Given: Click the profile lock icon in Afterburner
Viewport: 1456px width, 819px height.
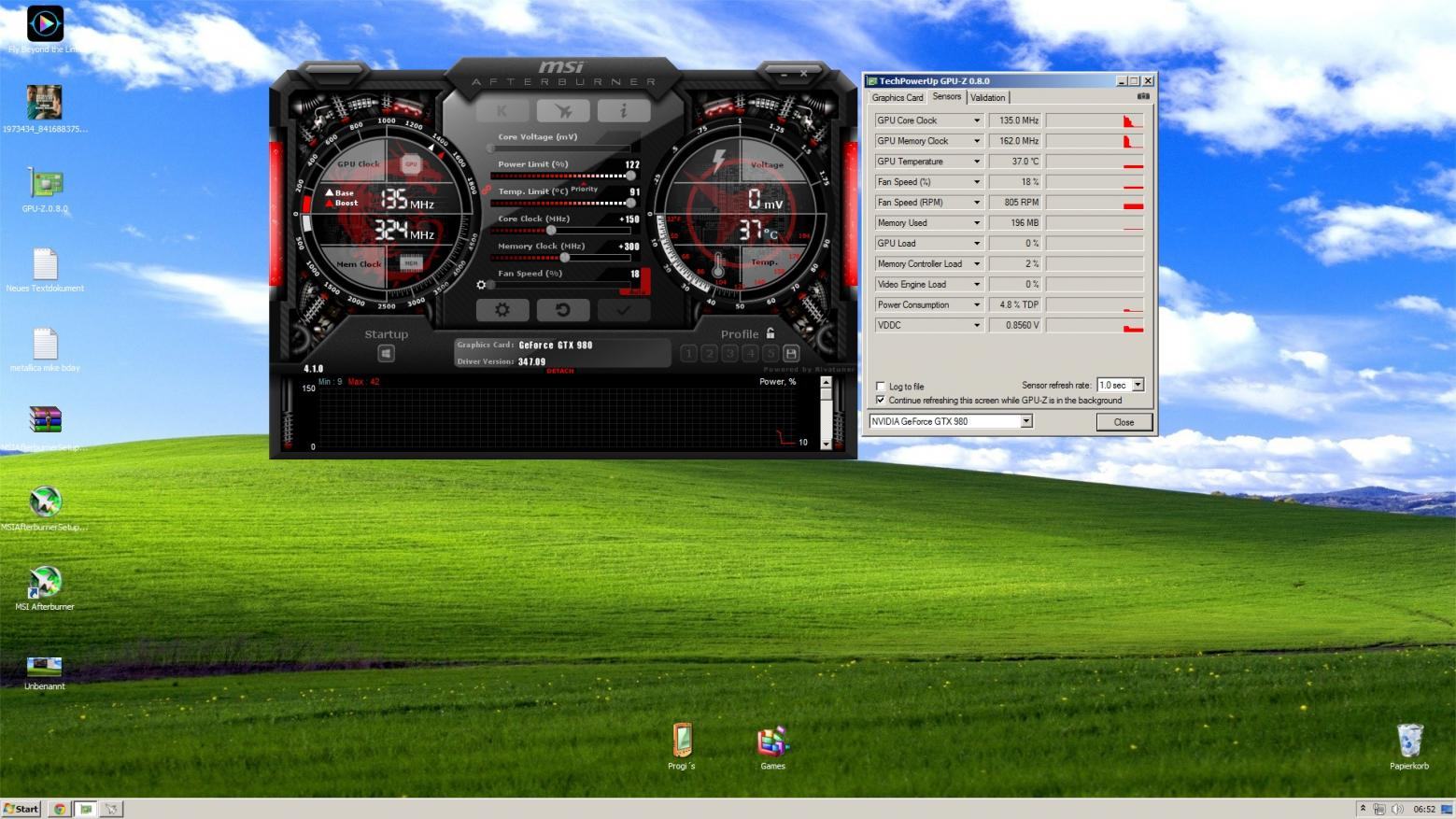Looking at the screenshot, I should [770, 332].
